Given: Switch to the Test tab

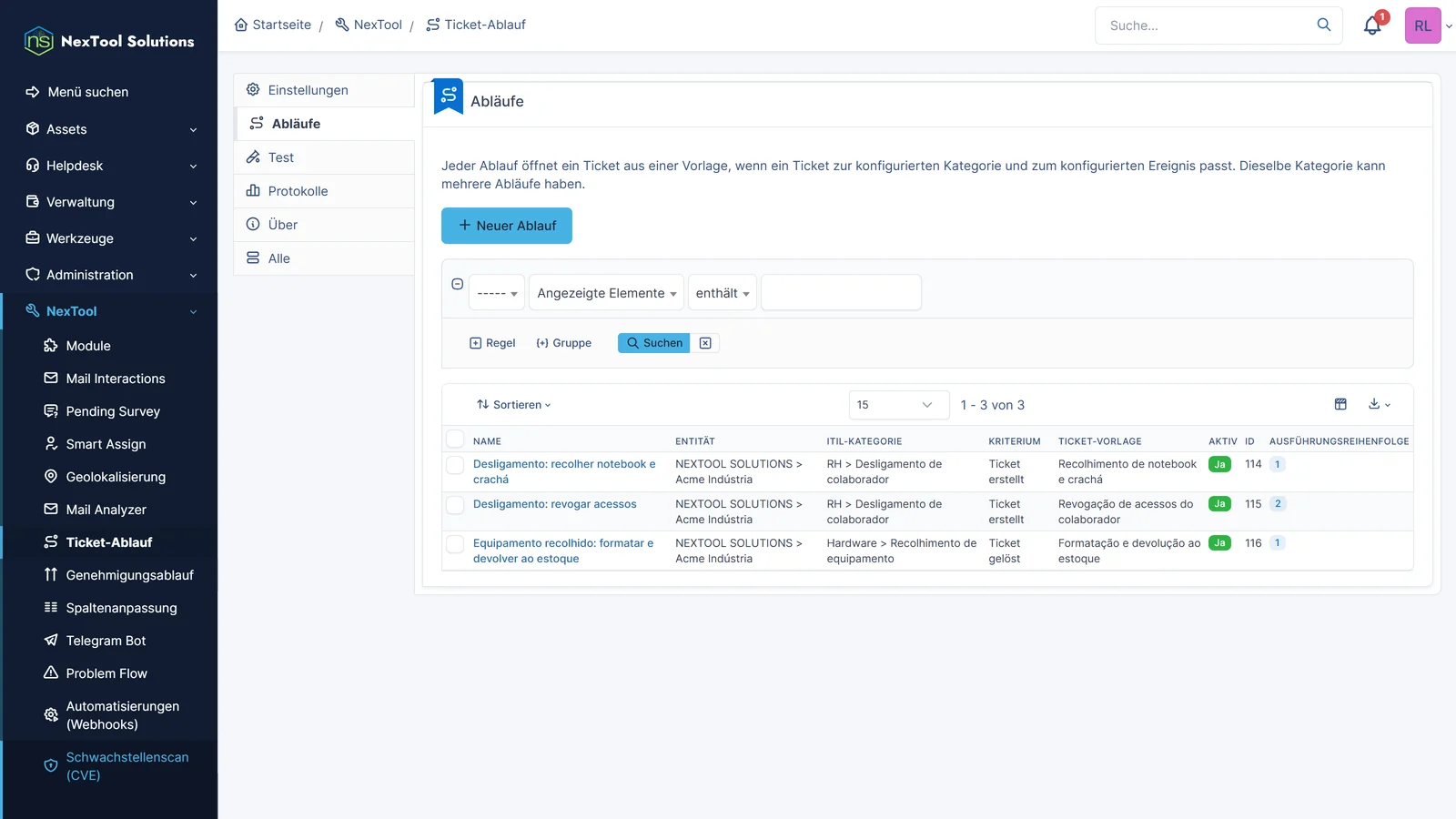Looking at the screenshot, I should point(325,157).
